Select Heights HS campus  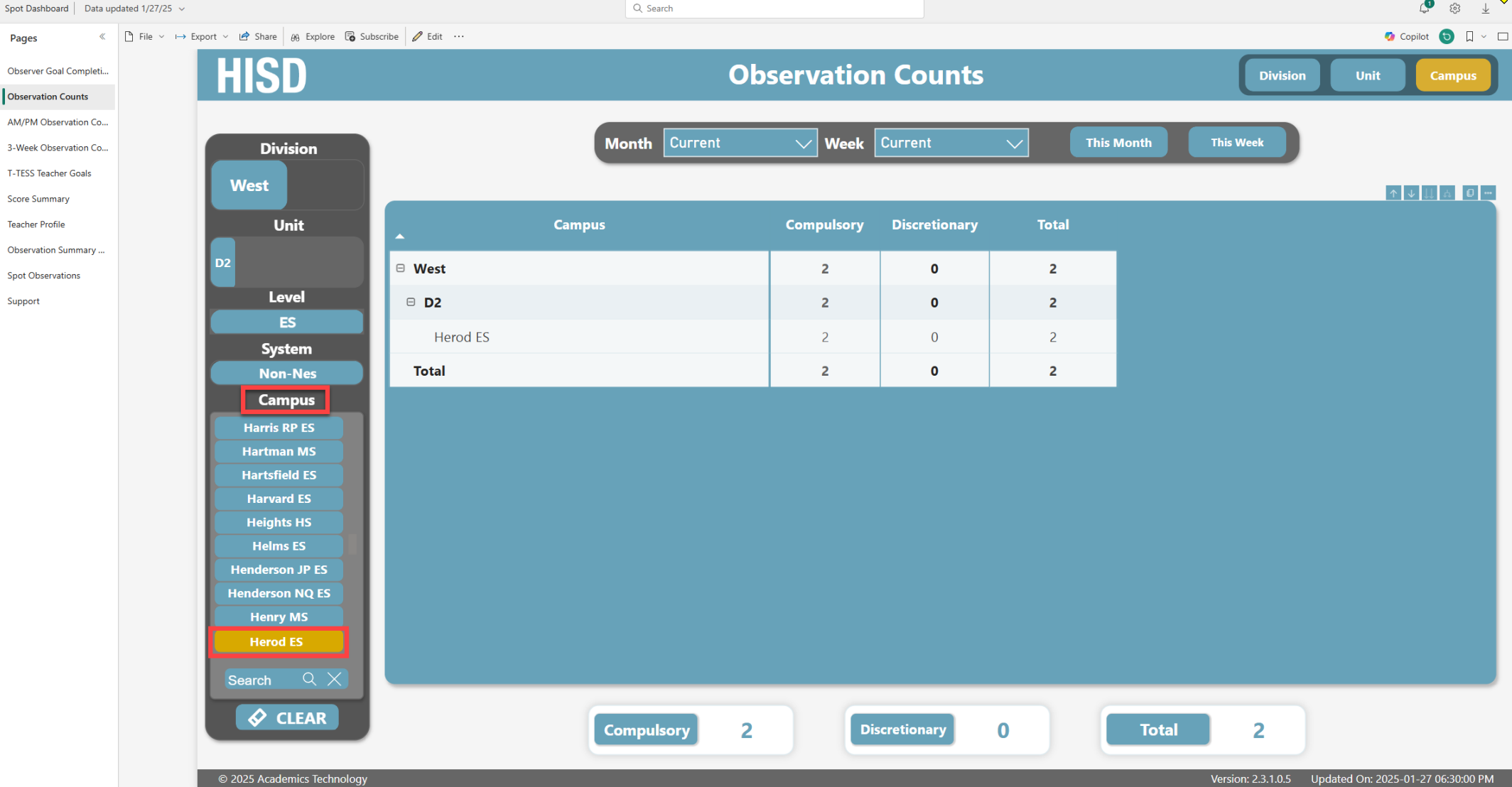pyautogui.click(x=279, y=522)
